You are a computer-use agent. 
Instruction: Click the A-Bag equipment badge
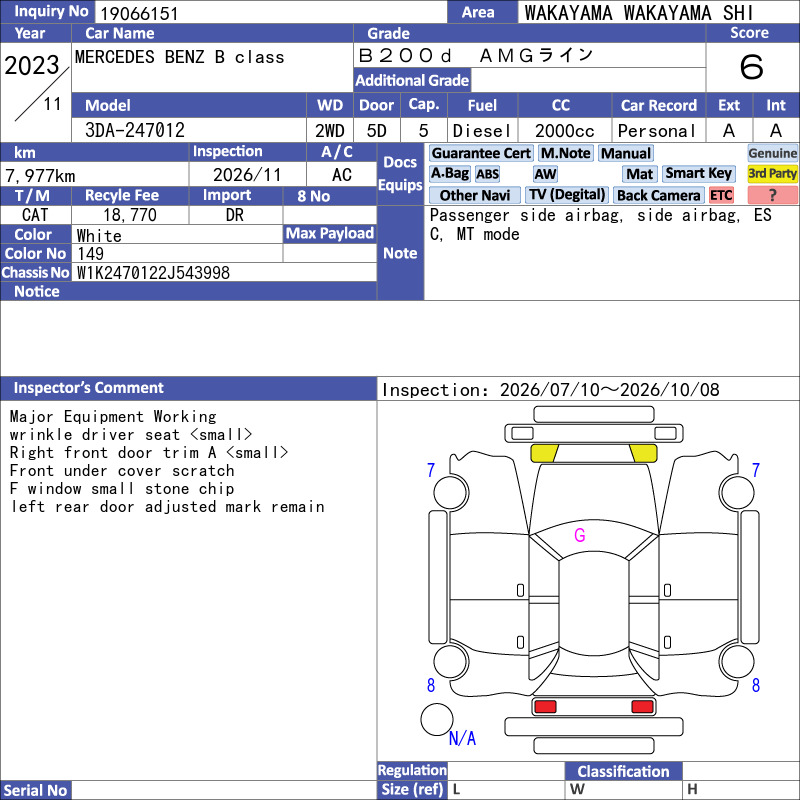pos(449,173)
